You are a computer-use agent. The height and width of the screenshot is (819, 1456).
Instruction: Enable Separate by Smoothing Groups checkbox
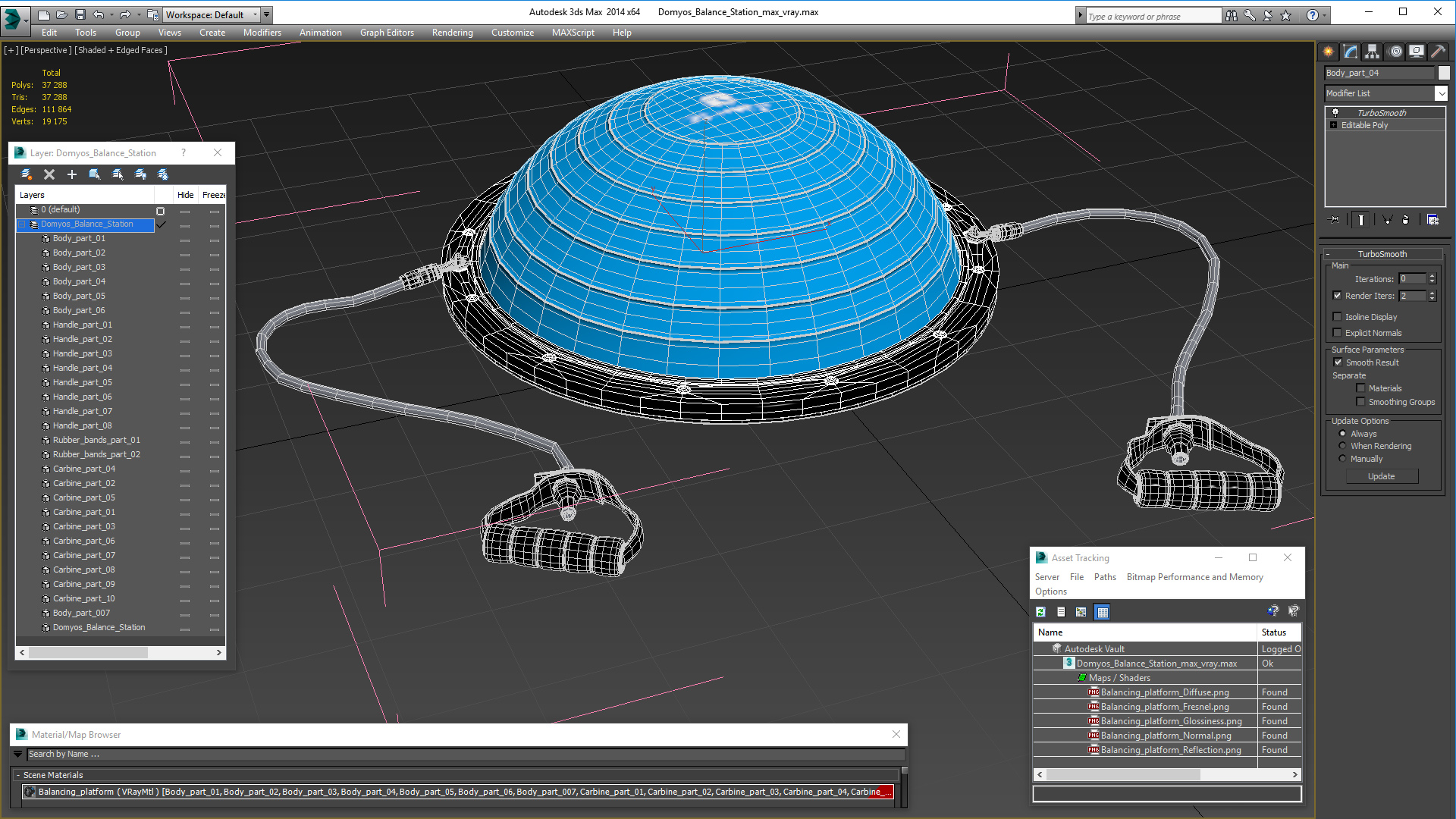click(x=1360, y=402)
